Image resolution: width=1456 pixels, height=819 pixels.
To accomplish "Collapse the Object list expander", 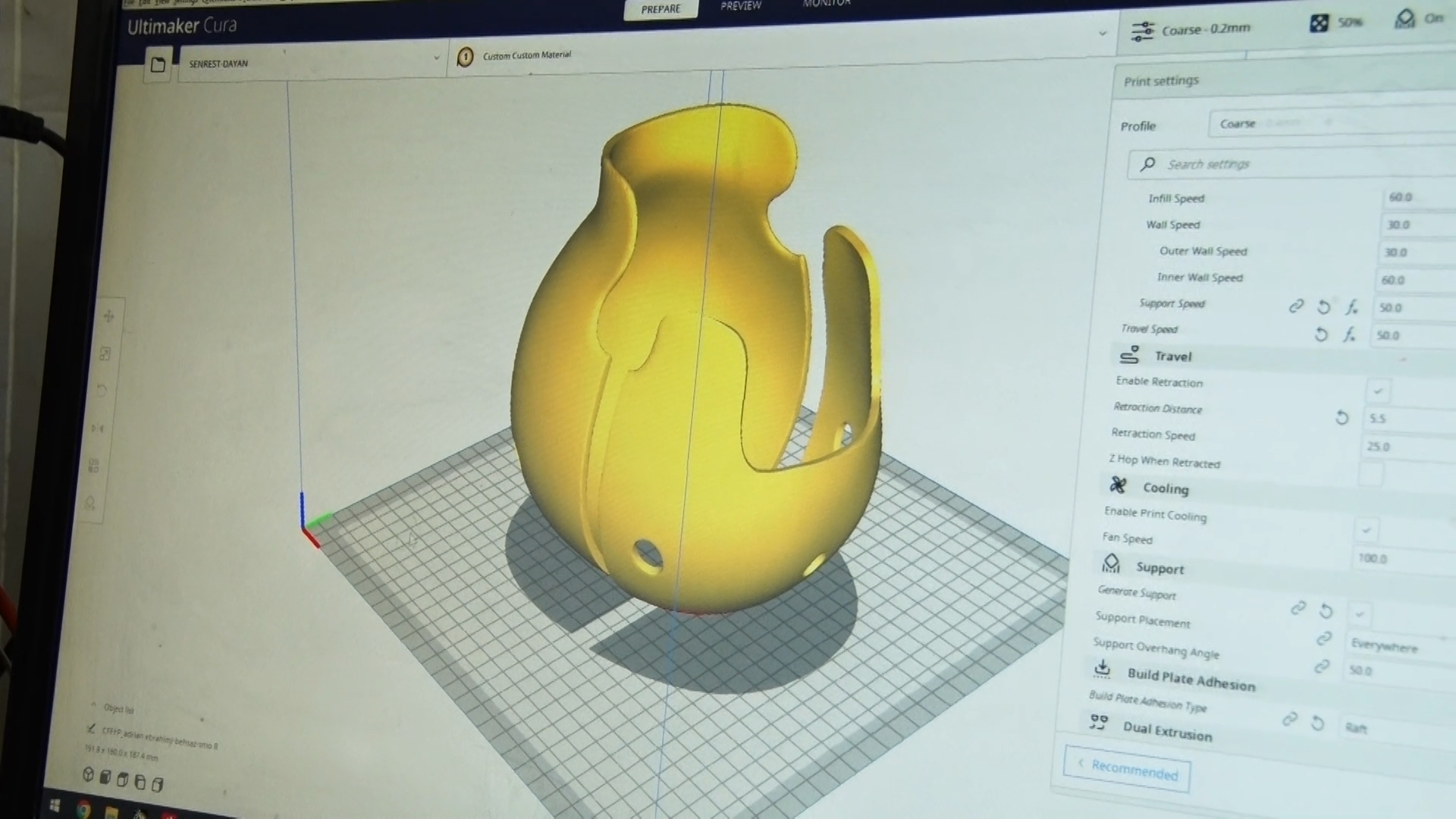I will point(94,706).
